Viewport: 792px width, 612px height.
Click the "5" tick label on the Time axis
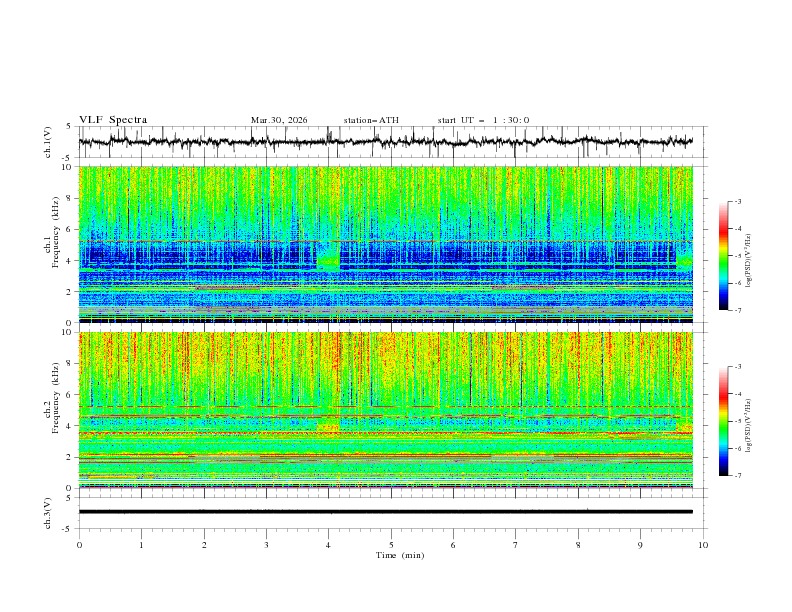[391, 545]
